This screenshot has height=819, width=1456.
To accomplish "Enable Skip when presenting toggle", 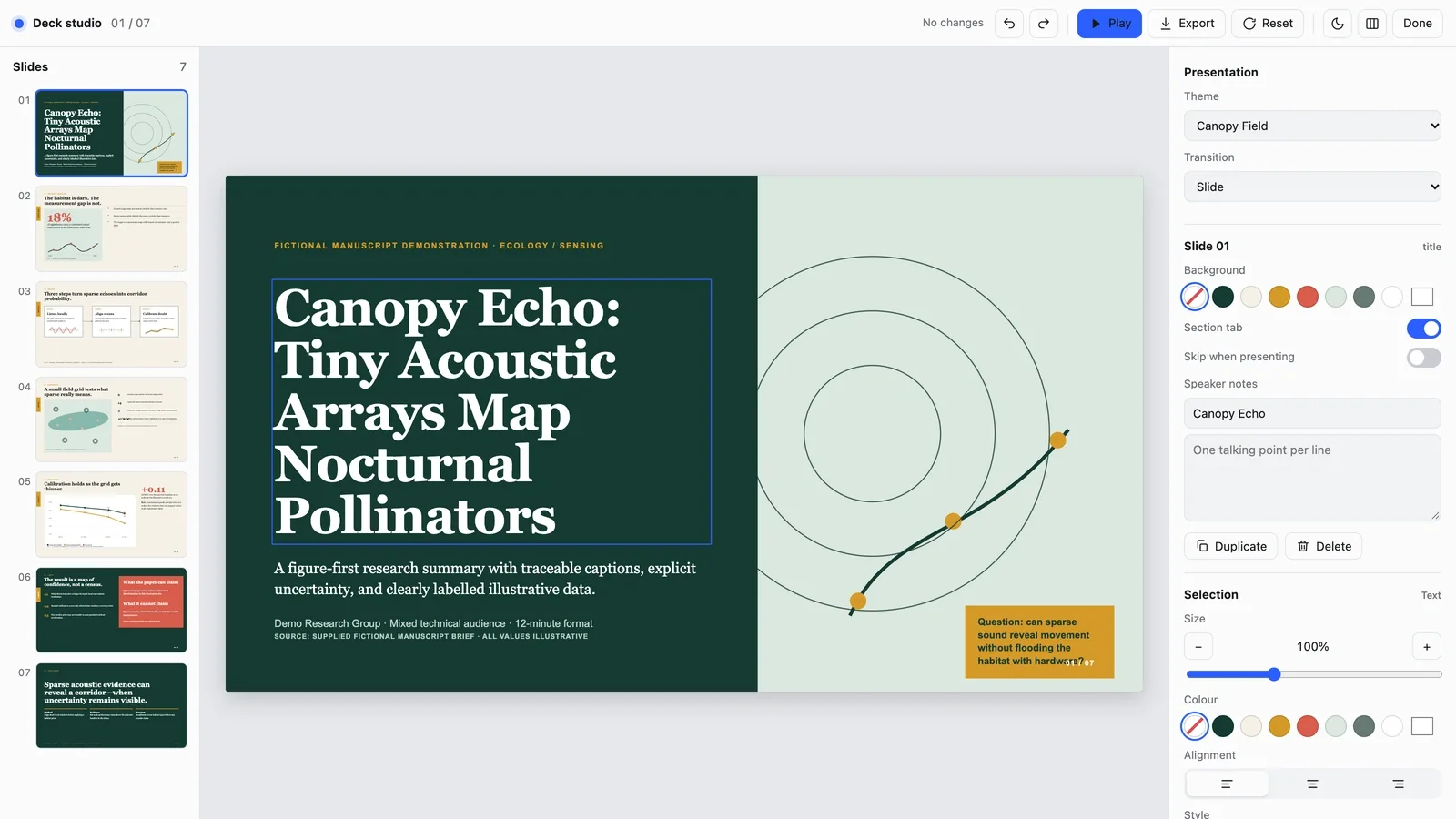I will pyautogui.click(x=1424, y=358).
